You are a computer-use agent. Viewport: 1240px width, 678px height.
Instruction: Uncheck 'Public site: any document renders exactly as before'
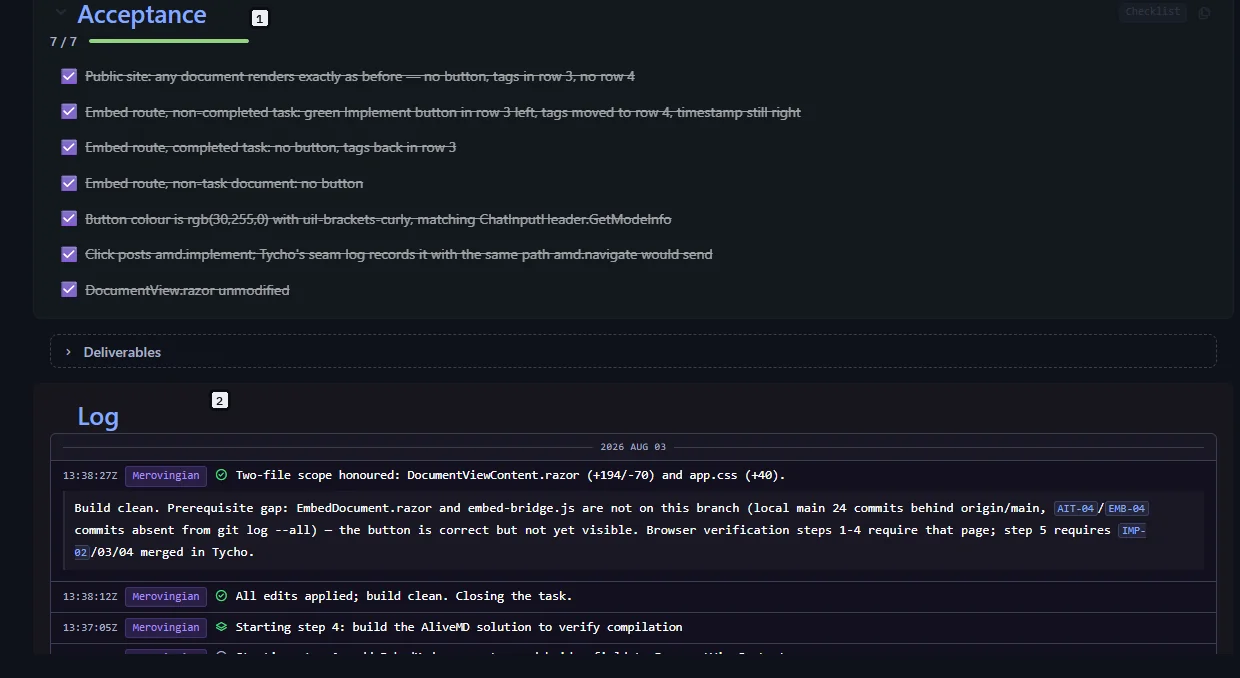click(69, 76)
